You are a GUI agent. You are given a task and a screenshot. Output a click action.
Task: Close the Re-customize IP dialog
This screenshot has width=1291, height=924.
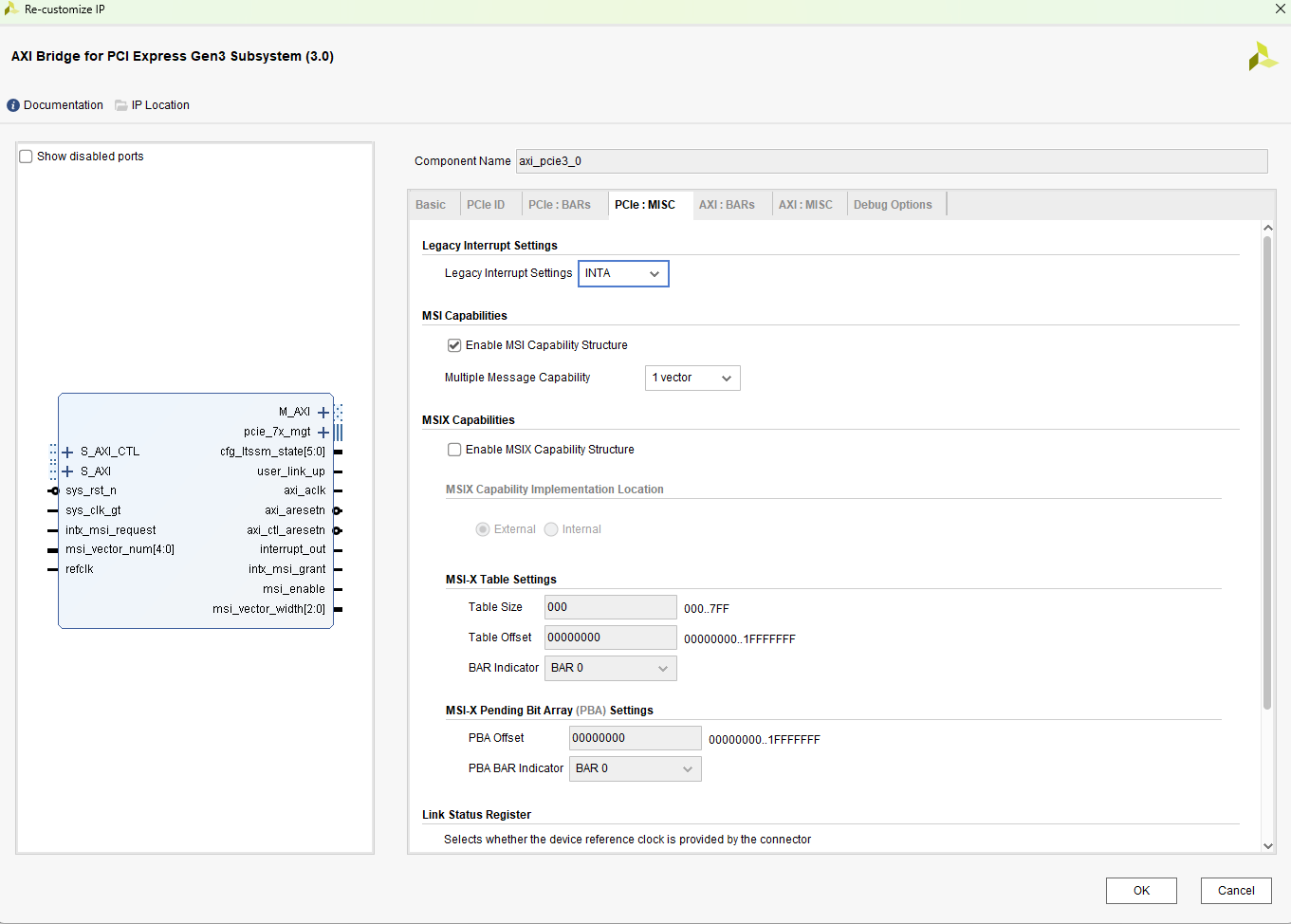[1280, 9]
